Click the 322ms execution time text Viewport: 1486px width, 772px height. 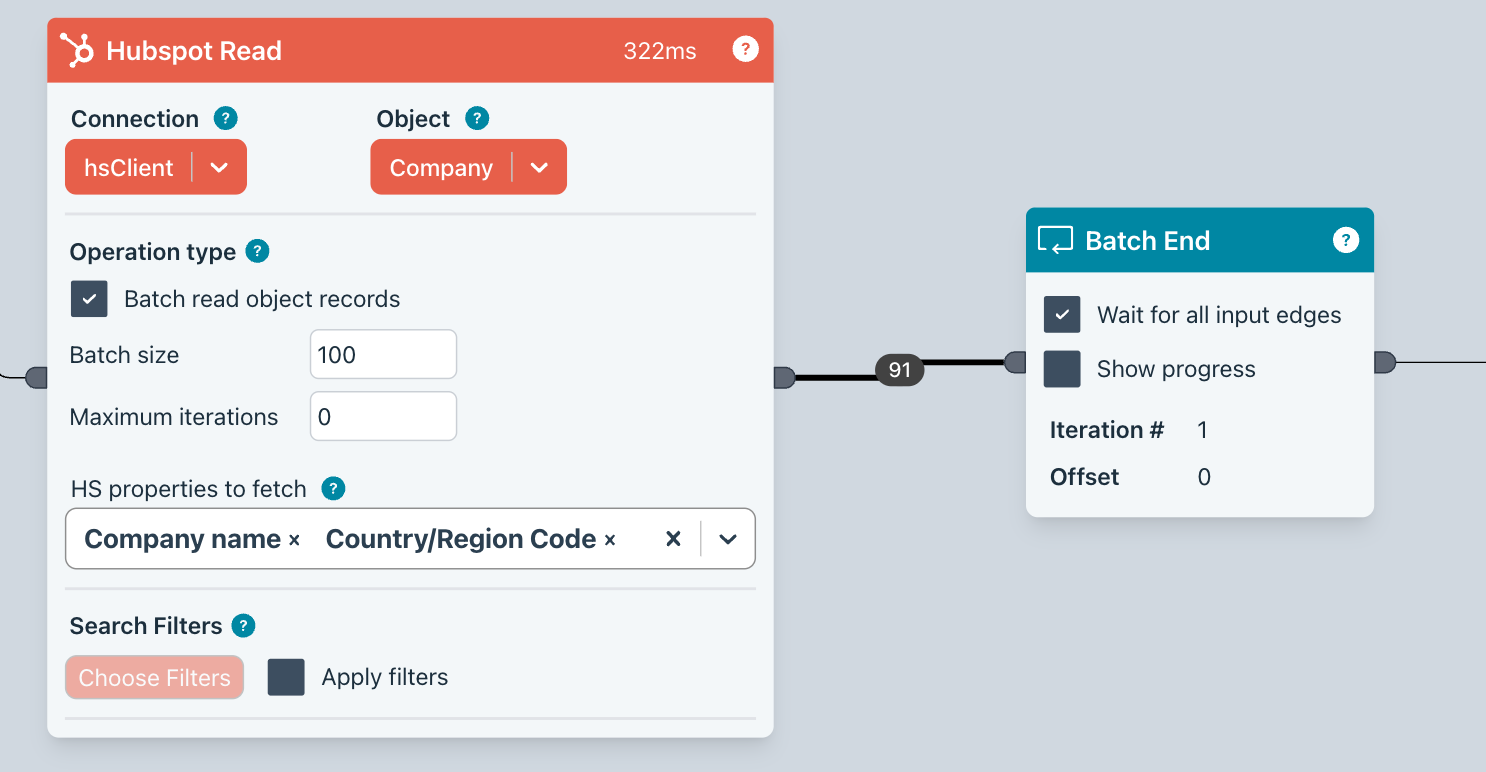[x=660, y=51]
